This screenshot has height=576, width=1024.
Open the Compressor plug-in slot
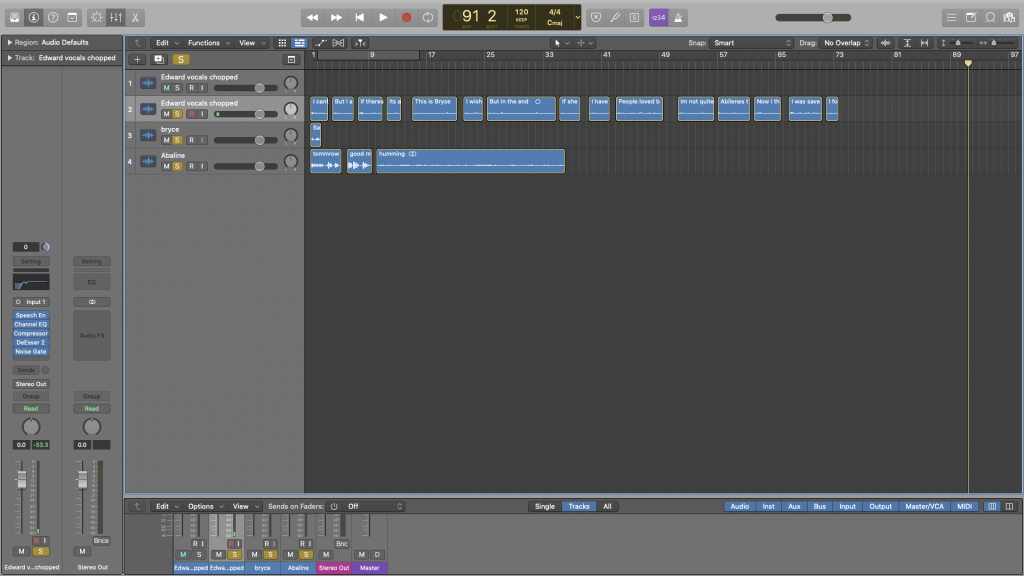(31, 334)
